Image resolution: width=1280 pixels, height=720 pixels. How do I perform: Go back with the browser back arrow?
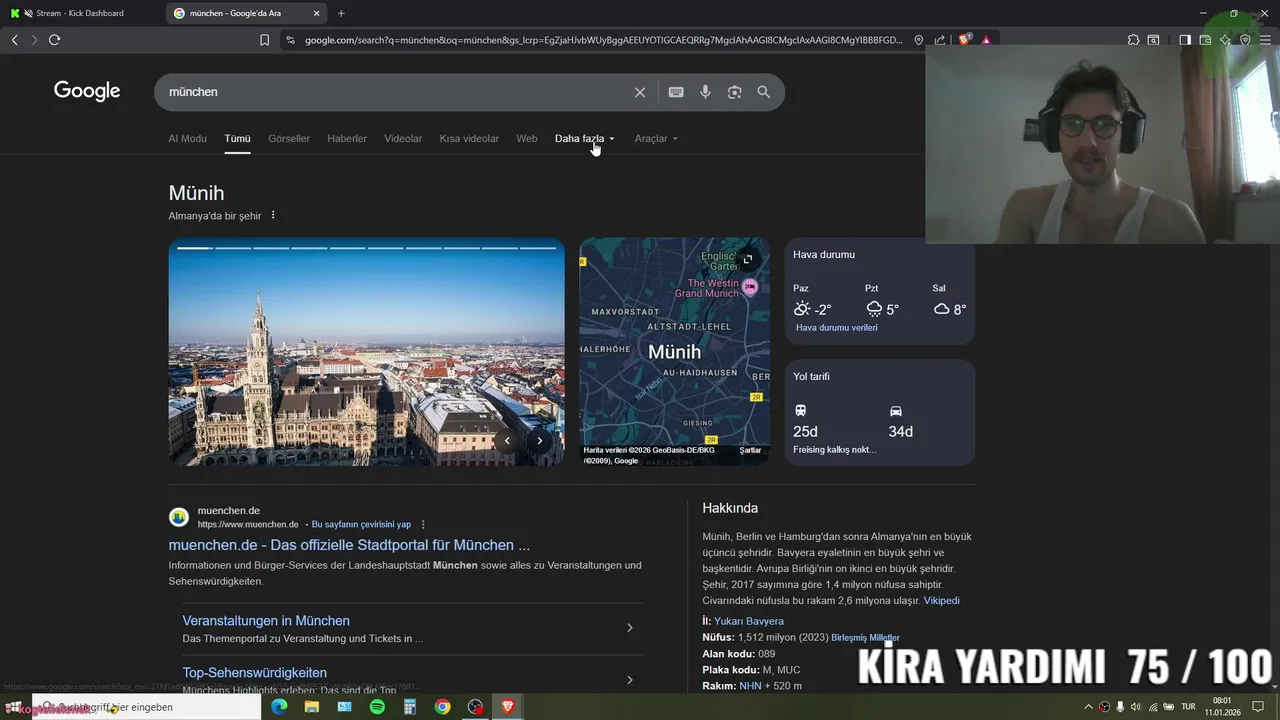click(x=15, y=40)
